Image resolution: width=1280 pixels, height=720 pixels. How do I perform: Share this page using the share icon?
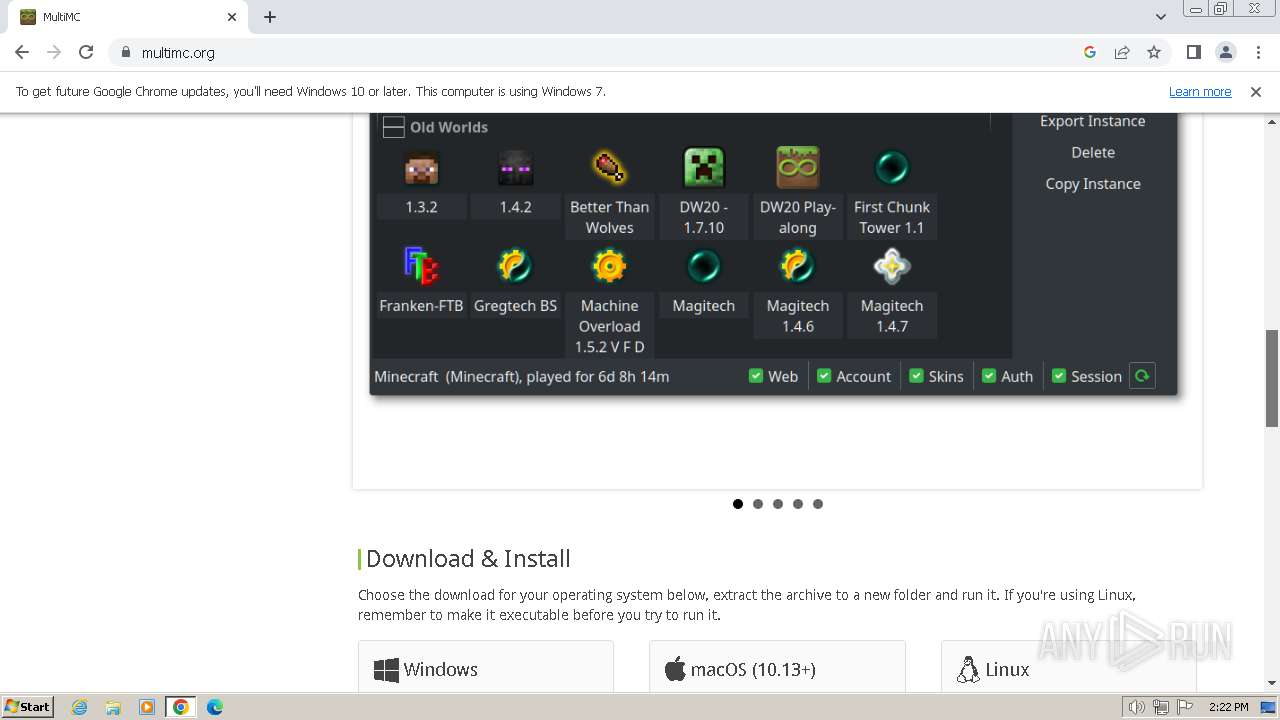(1122, 52)
